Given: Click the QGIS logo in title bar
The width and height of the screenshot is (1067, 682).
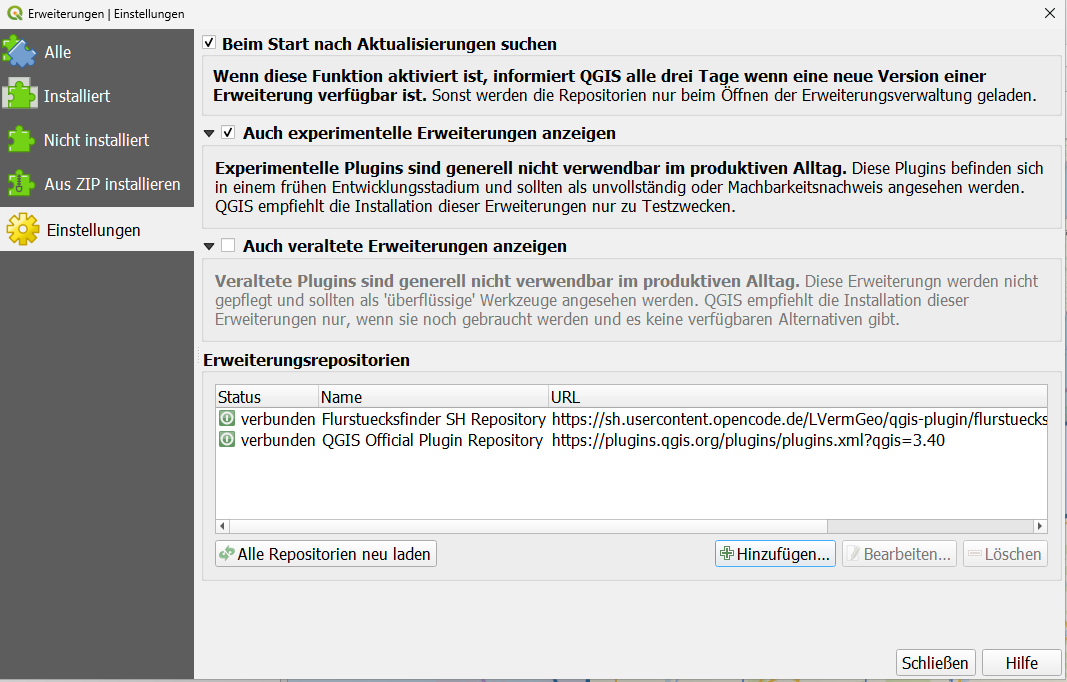Looking at the screenshot, I should pos(13,13).
